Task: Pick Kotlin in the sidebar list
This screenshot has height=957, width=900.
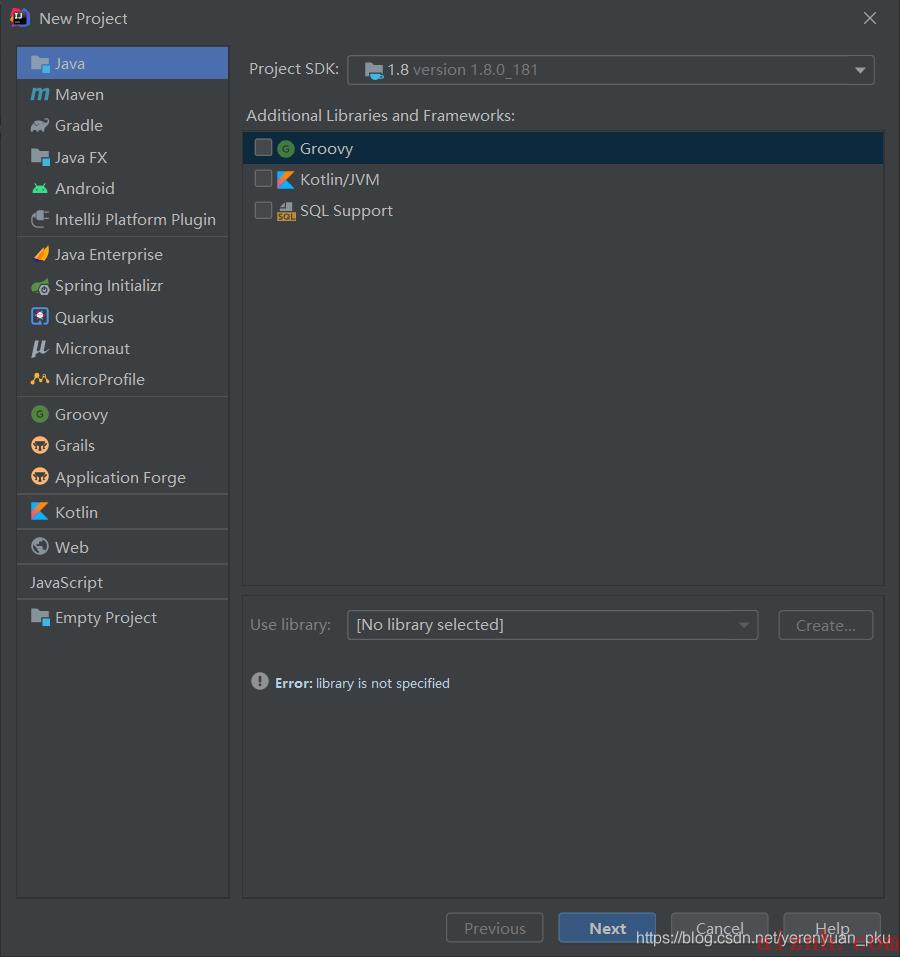Action: [x=123, y=512]
